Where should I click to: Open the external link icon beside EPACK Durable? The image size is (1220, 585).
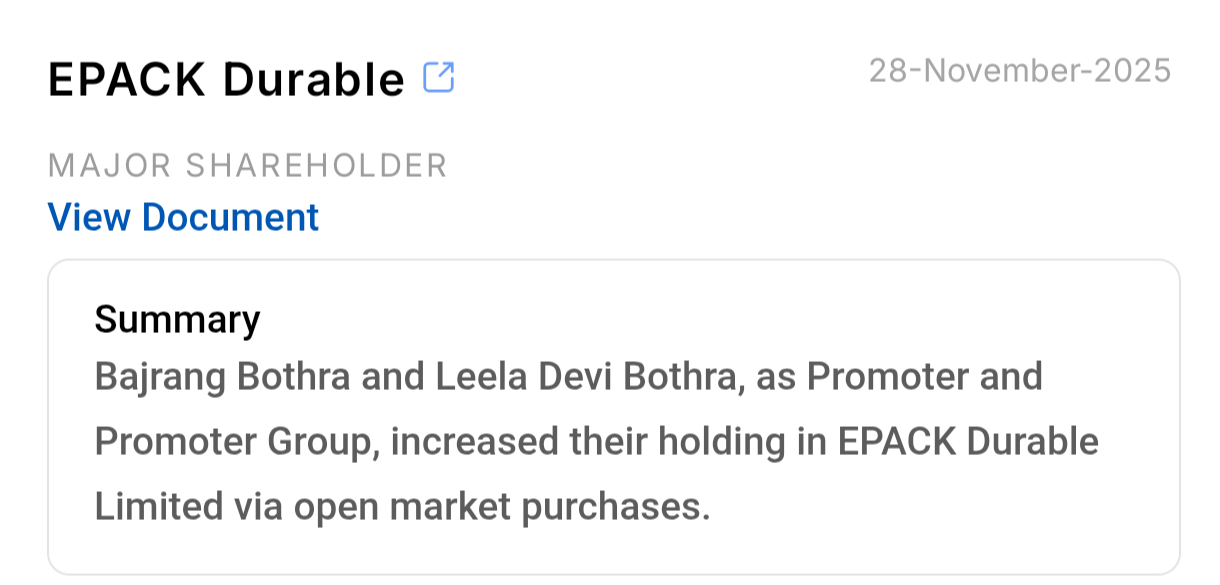[x=438, y=77]
